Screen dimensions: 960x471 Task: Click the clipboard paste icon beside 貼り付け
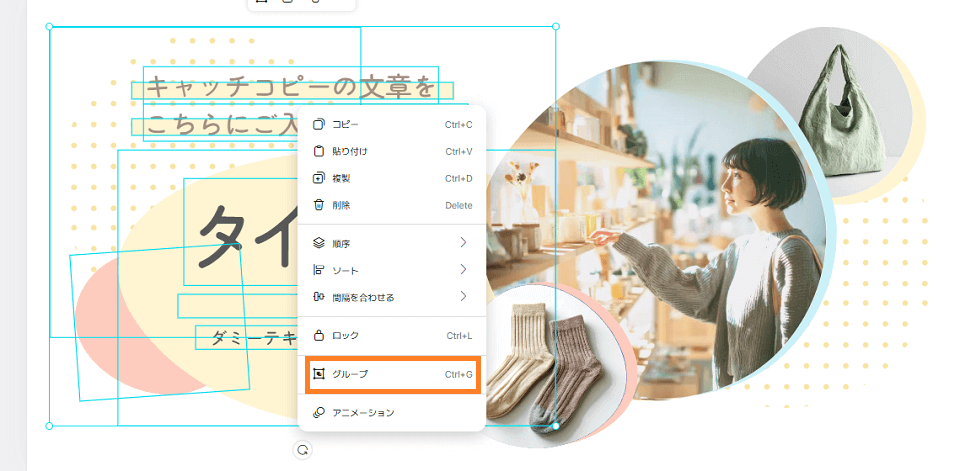(319, 151)
